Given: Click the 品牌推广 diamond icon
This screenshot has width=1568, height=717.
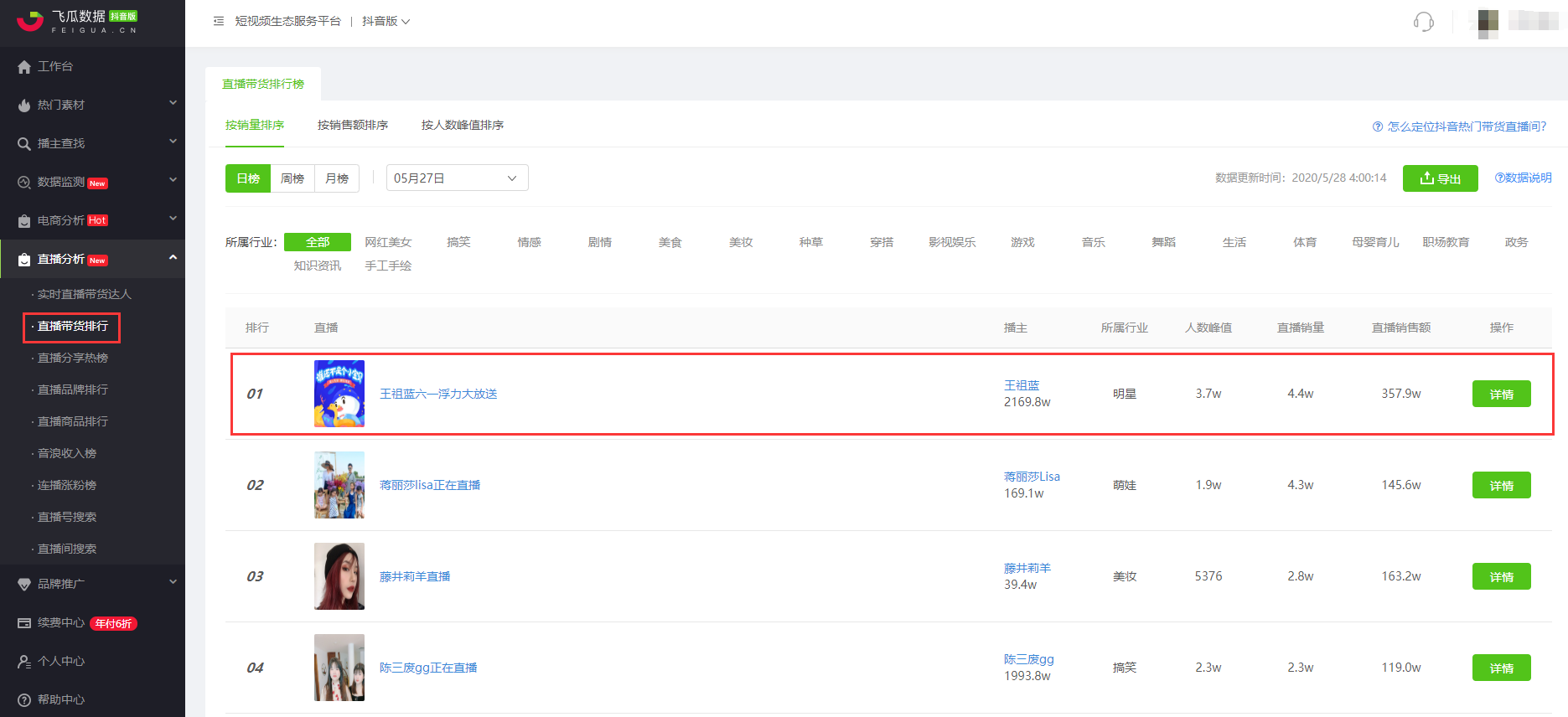Looking at the screenshot, I should coord(24,585).
